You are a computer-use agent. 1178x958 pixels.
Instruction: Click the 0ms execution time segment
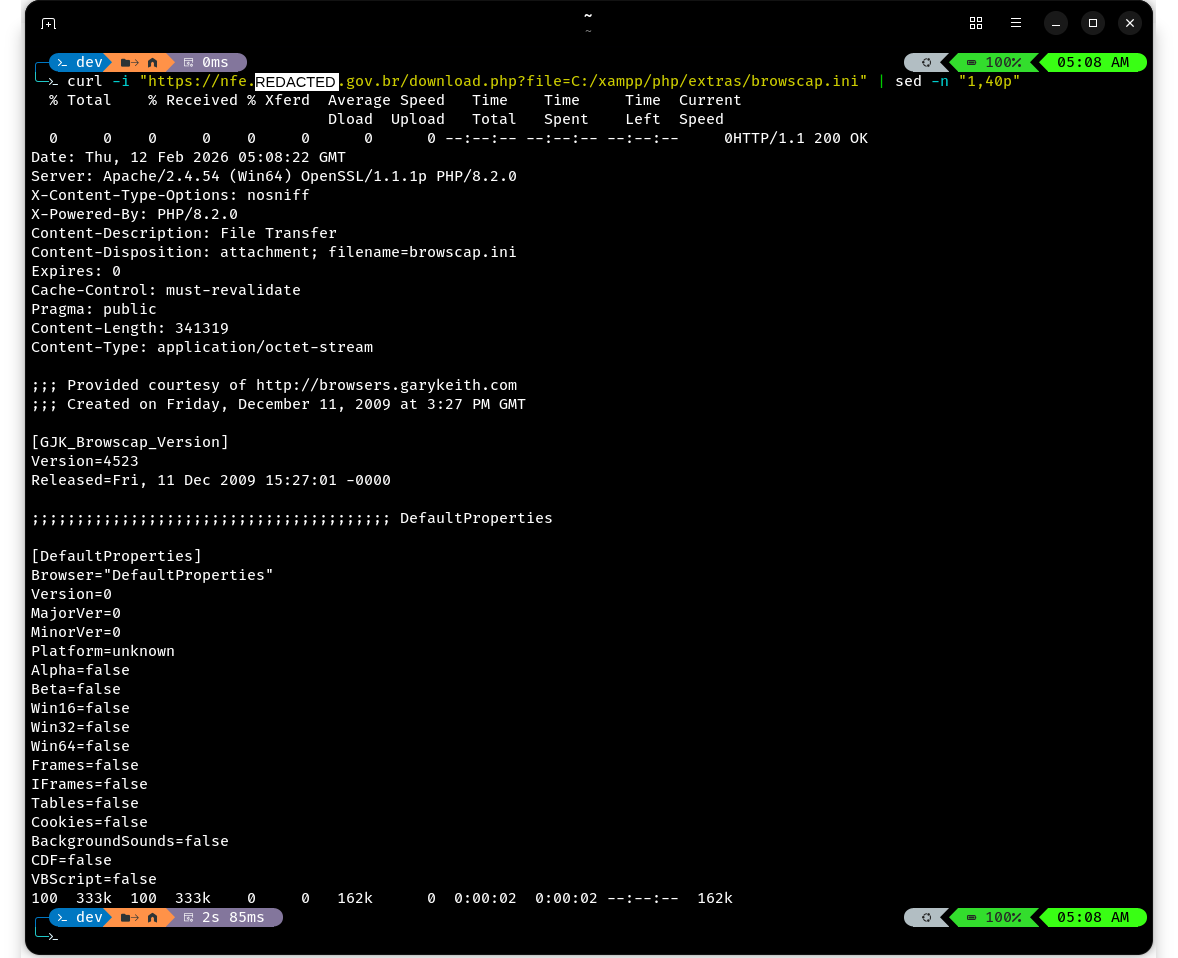(x=206, y=62)
